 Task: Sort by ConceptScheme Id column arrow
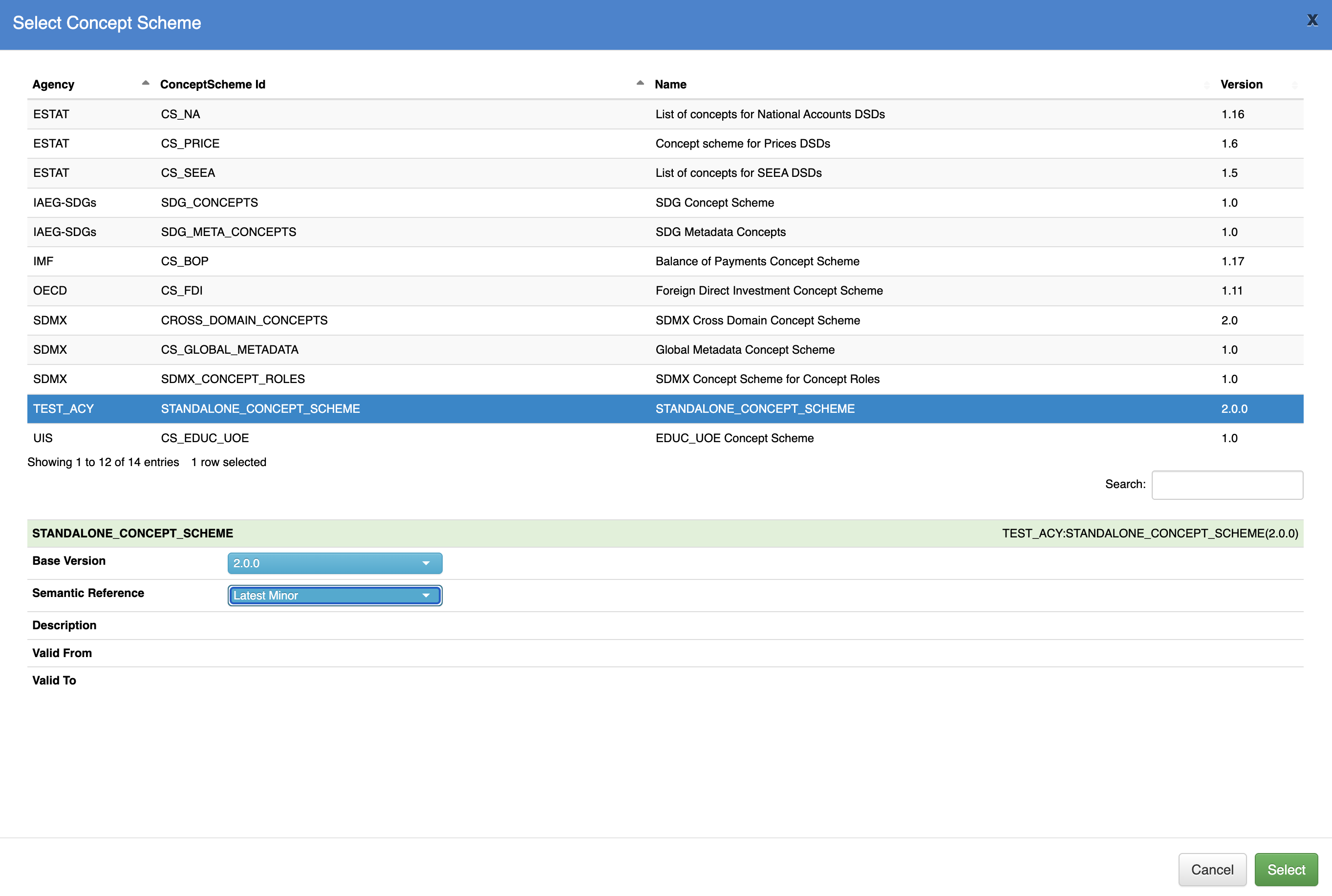[640, 84]
